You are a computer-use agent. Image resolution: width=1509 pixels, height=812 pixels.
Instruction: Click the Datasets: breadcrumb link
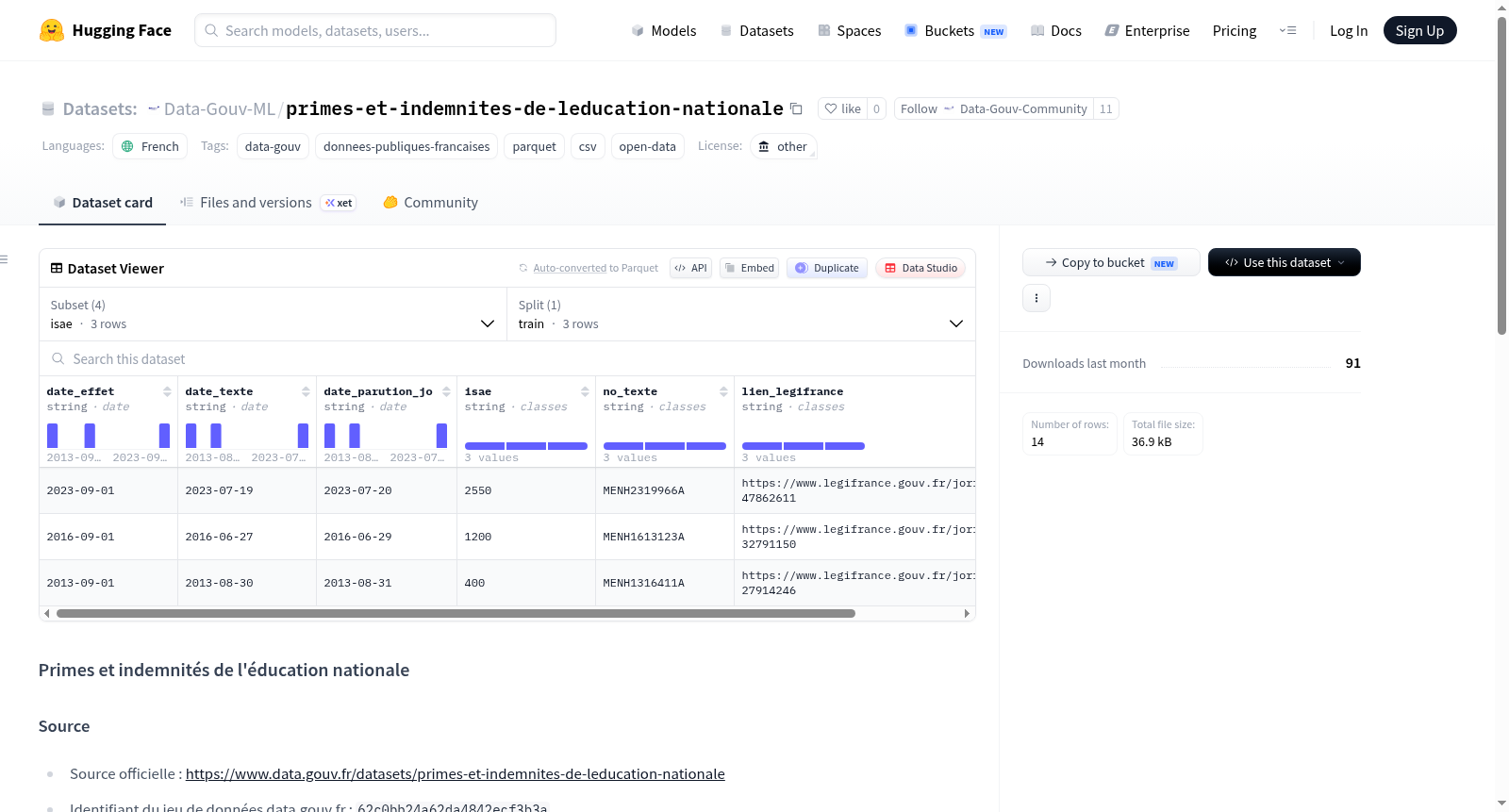[x=100, y=108]
